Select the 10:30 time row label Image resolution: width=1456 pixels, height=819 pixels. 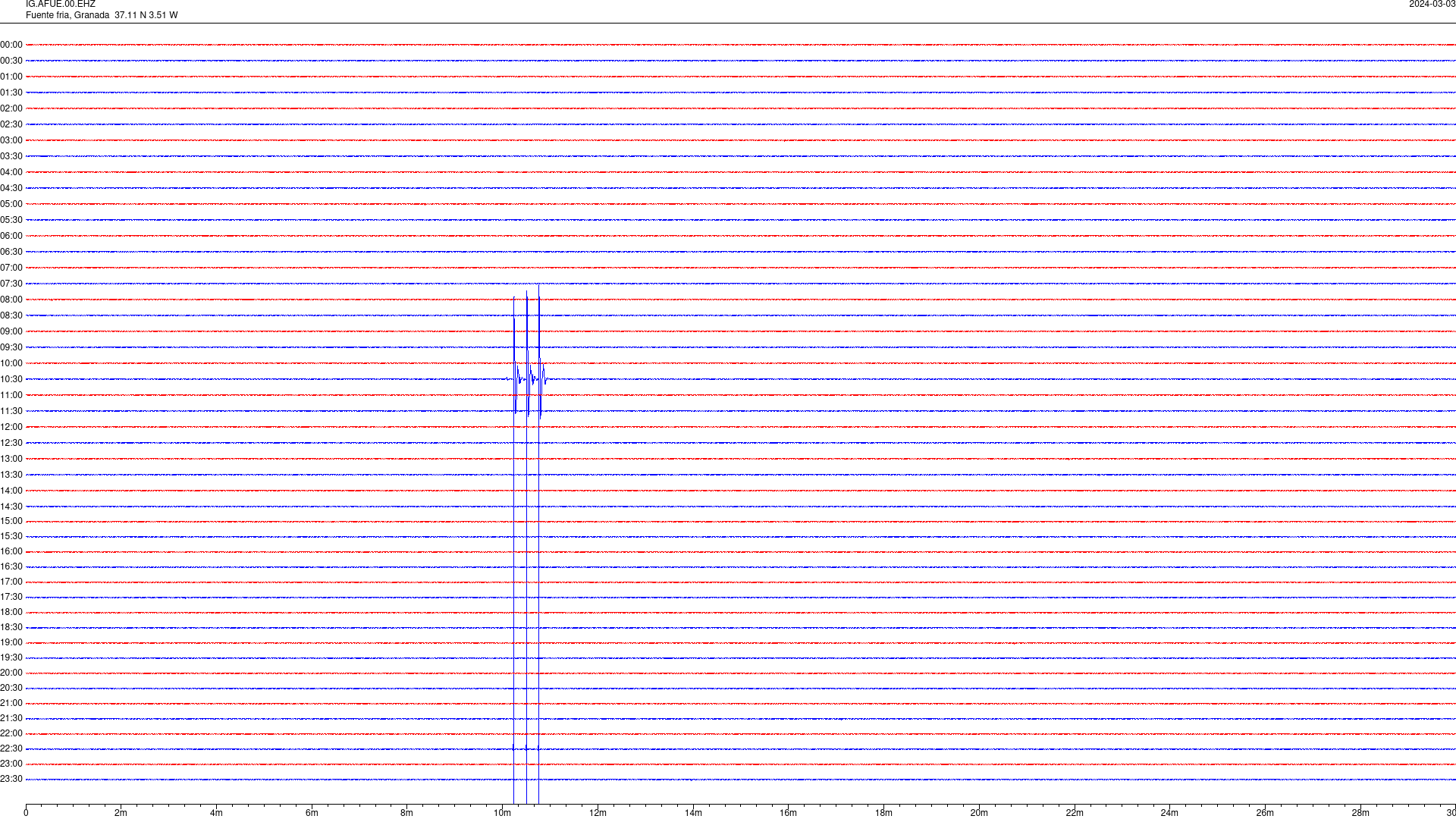tap(11, 379)
